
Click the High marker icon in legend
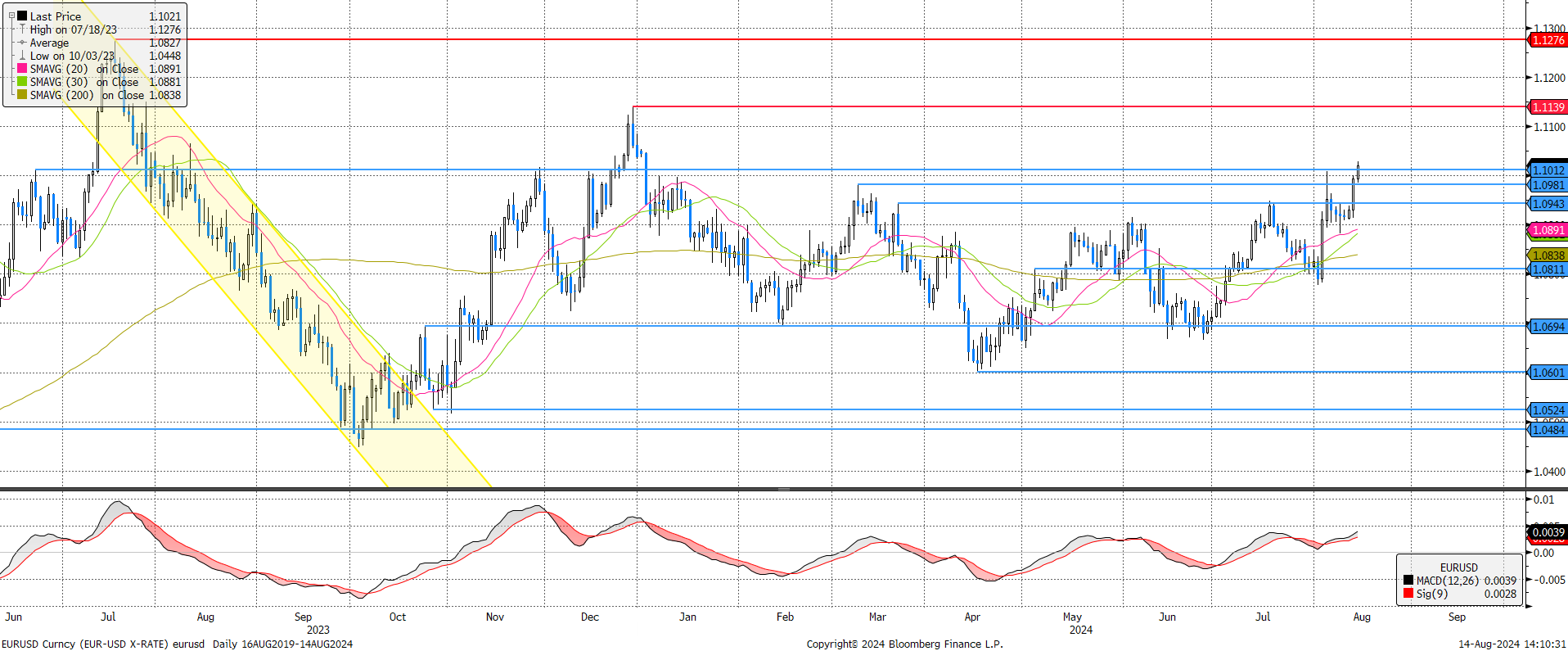[x=22, y=29]
